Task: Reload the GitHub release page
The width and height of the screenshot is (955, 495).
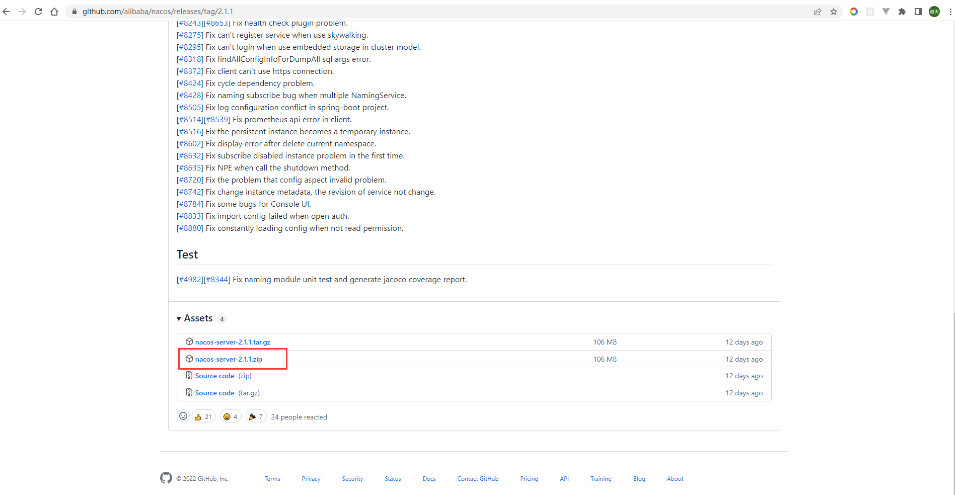Action: click(x=38, y=12)
